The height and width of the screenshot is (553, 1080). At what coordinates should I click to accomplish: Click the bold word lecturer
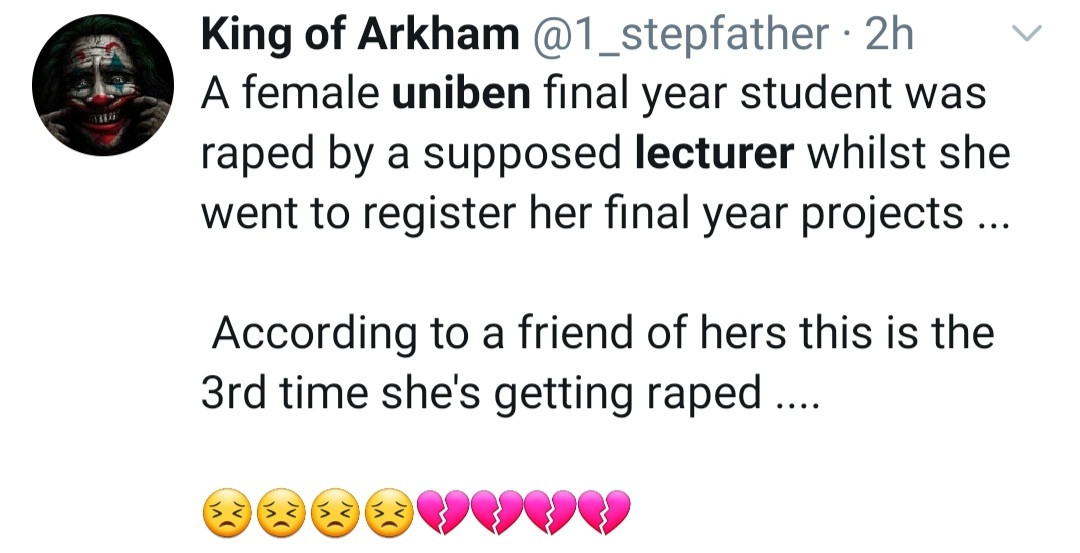pyautogui.click(x=715, y=154)
